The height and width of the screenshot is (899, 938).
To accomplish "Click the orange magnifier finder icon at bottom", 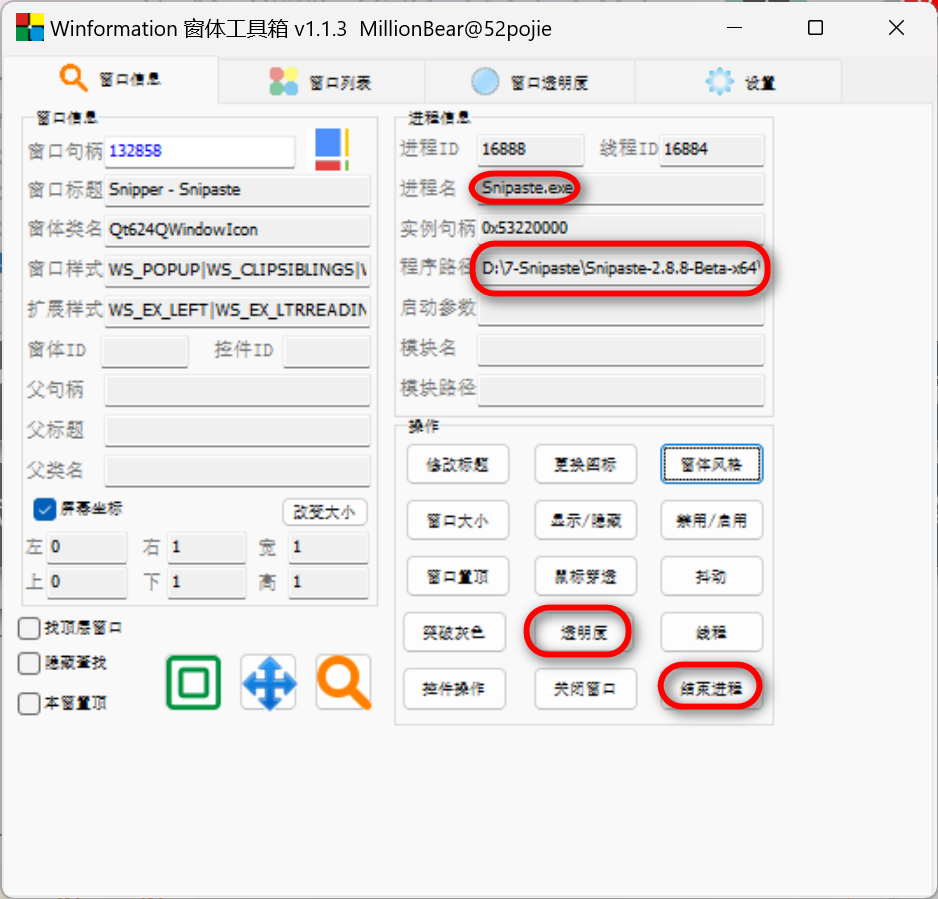I will [x=343, y=682].
